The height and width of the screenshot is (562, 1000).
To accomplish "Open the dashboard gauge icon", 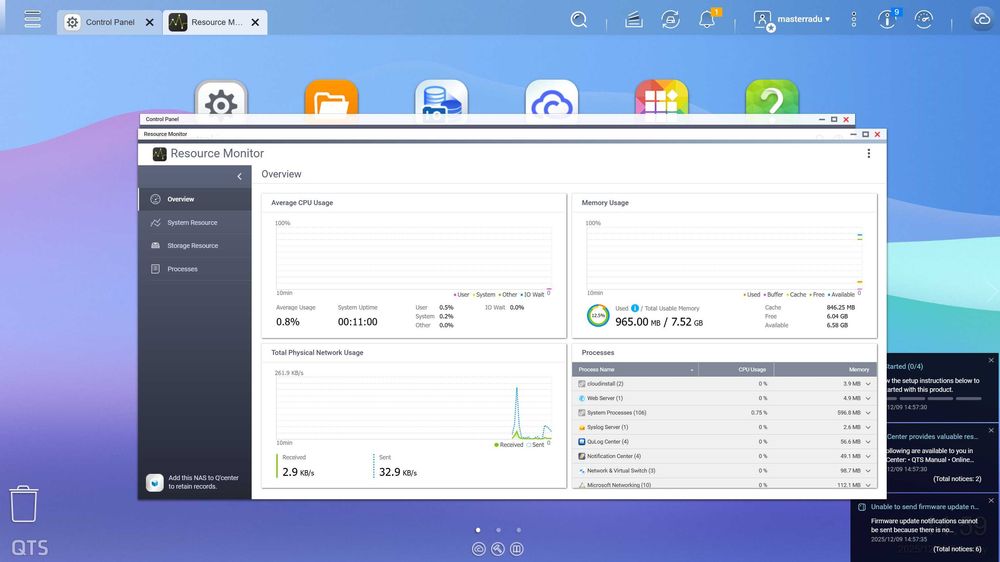I will (x=923, y=20).
